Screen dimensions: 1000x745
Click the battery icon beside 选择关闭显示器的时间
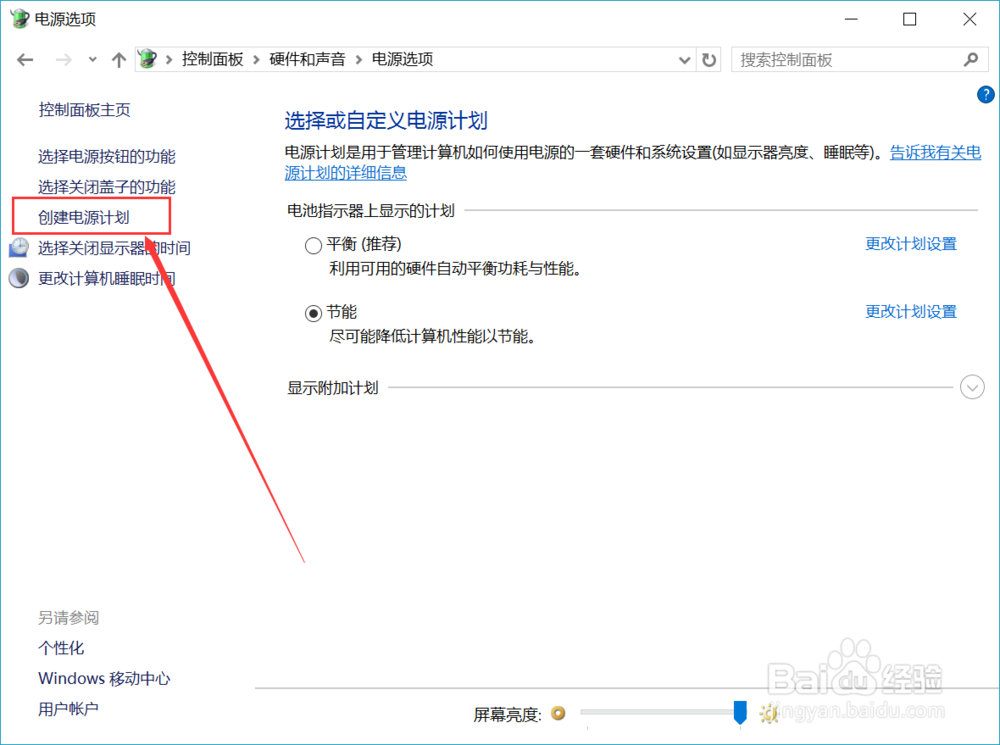tap(18, 248)
